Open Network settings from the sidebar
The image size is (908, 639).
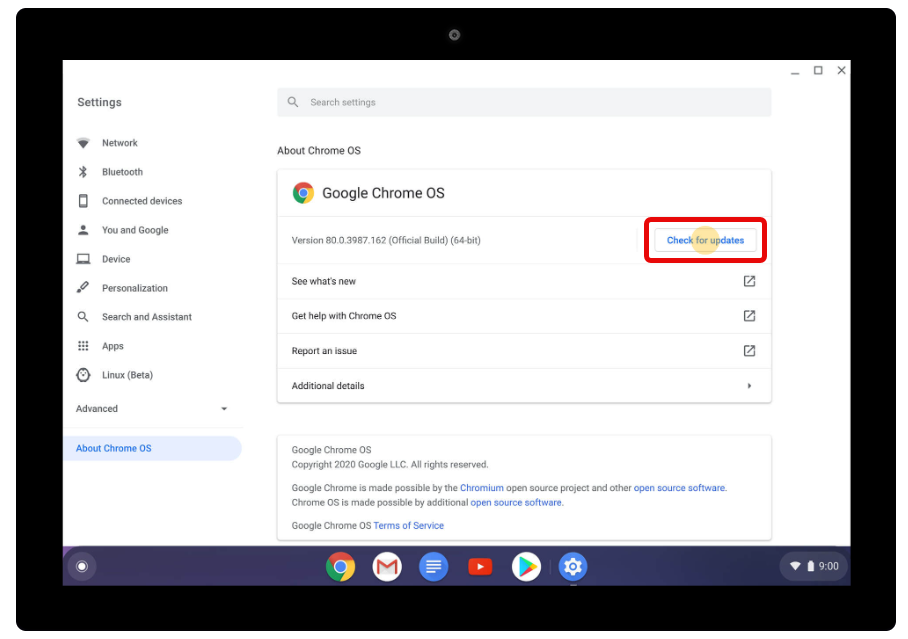[120, 142]
